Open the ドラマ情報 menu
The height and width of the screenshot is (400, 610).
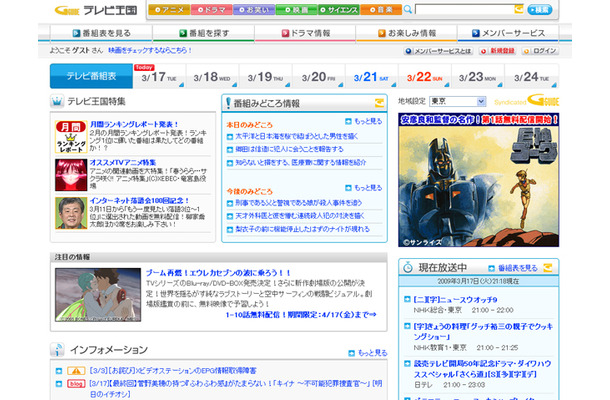tap(305, 33)
